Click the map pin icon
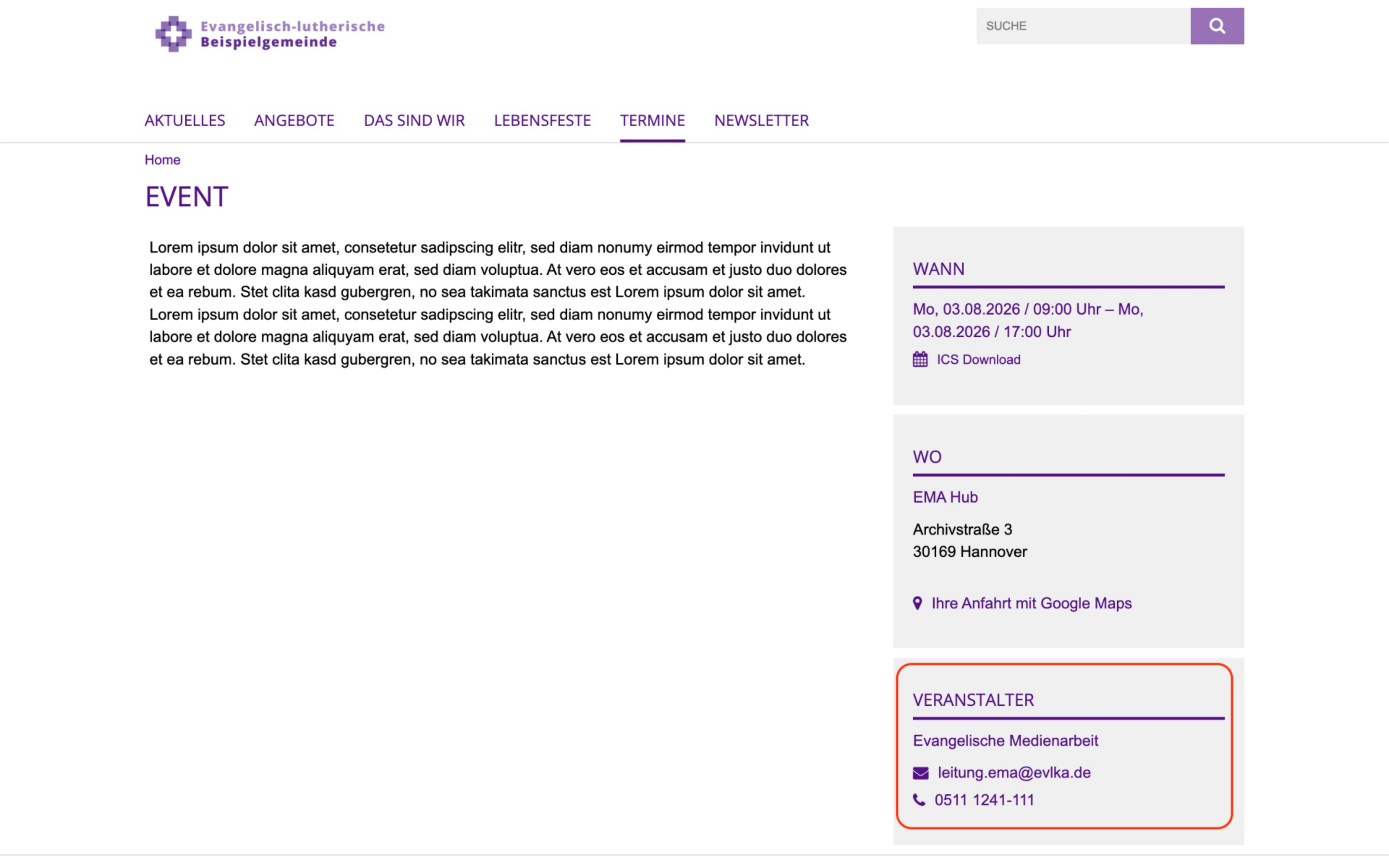 tap(917, 603)
